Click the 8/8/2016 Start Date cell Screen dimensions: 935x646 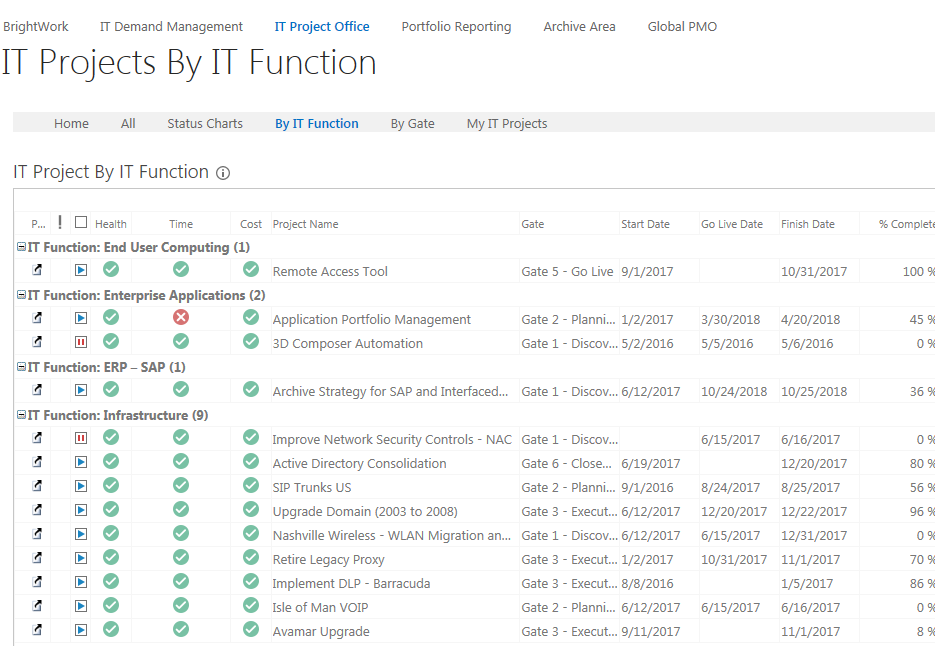[647, 583]
